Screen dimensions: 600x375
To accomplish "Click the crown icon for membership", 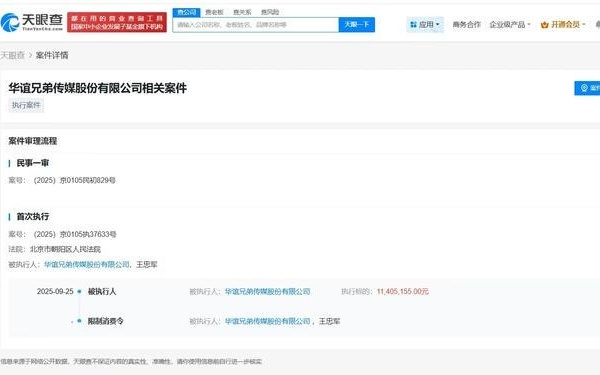I will point(545,25).
